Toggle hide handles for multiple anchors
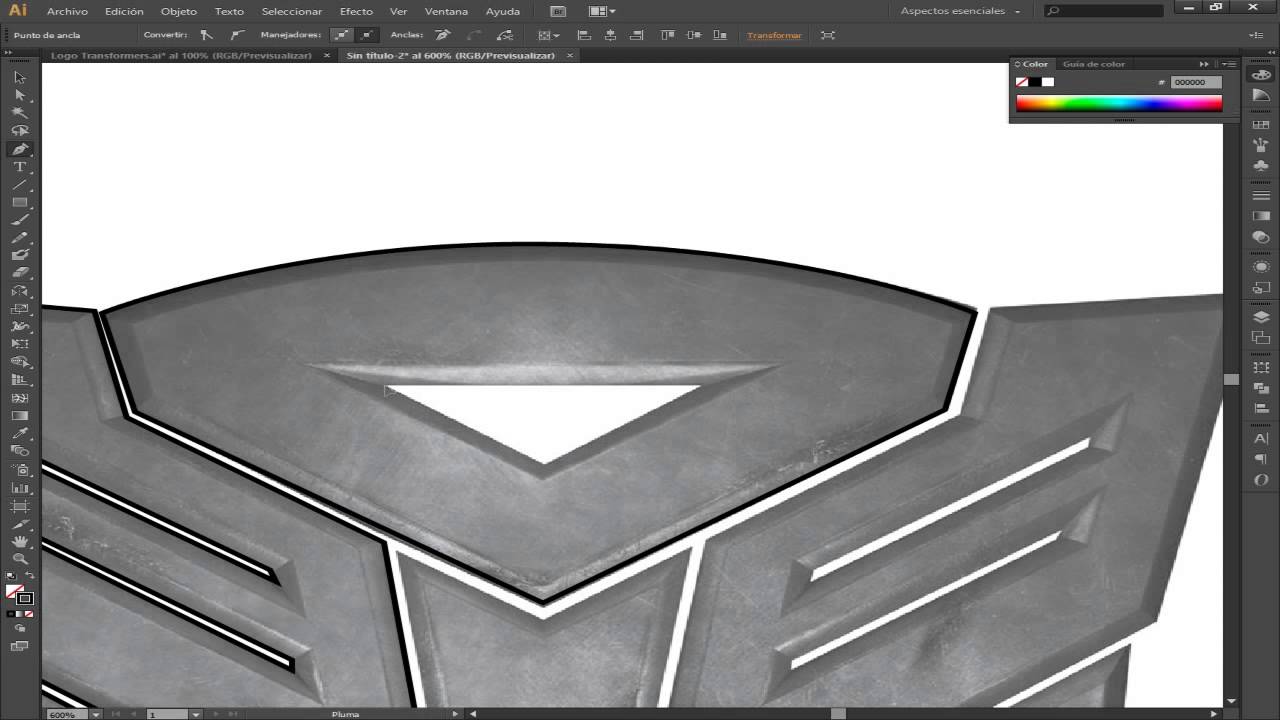1280x720 pixels. pyautogui.click(x=367, y=35)
